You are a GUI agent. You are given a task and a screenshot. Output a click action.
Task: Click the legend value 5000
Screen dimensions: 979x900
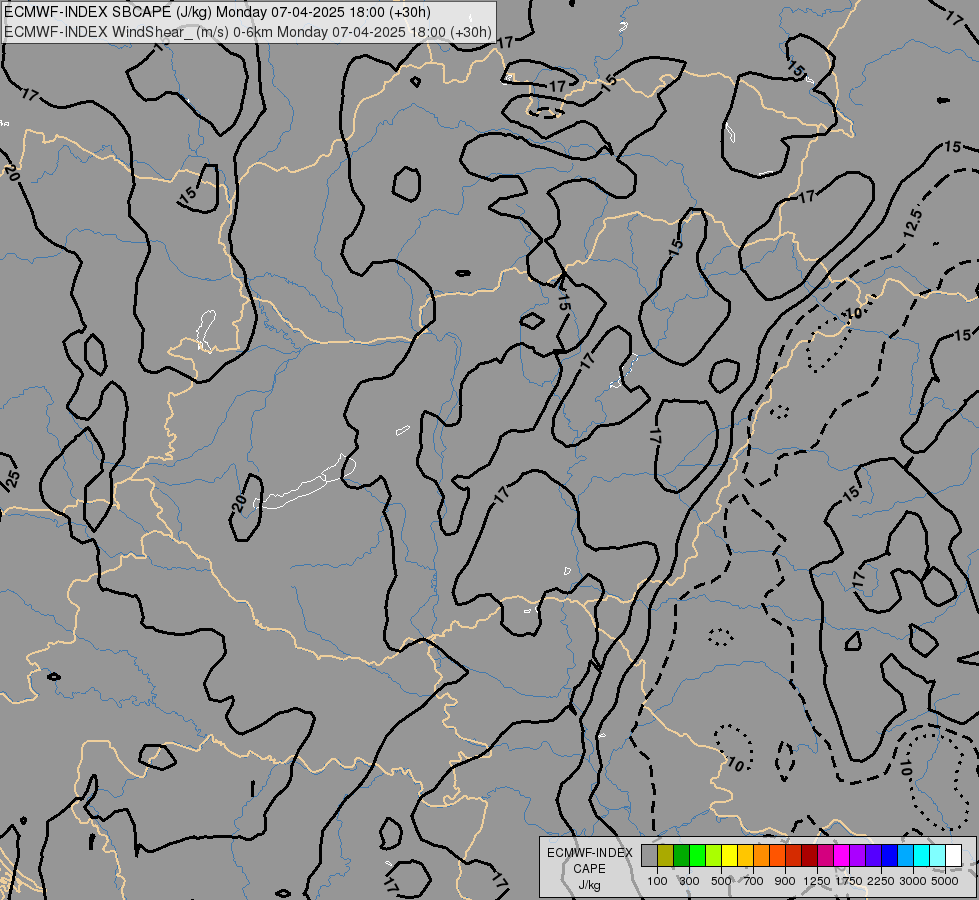pos(945,881)
